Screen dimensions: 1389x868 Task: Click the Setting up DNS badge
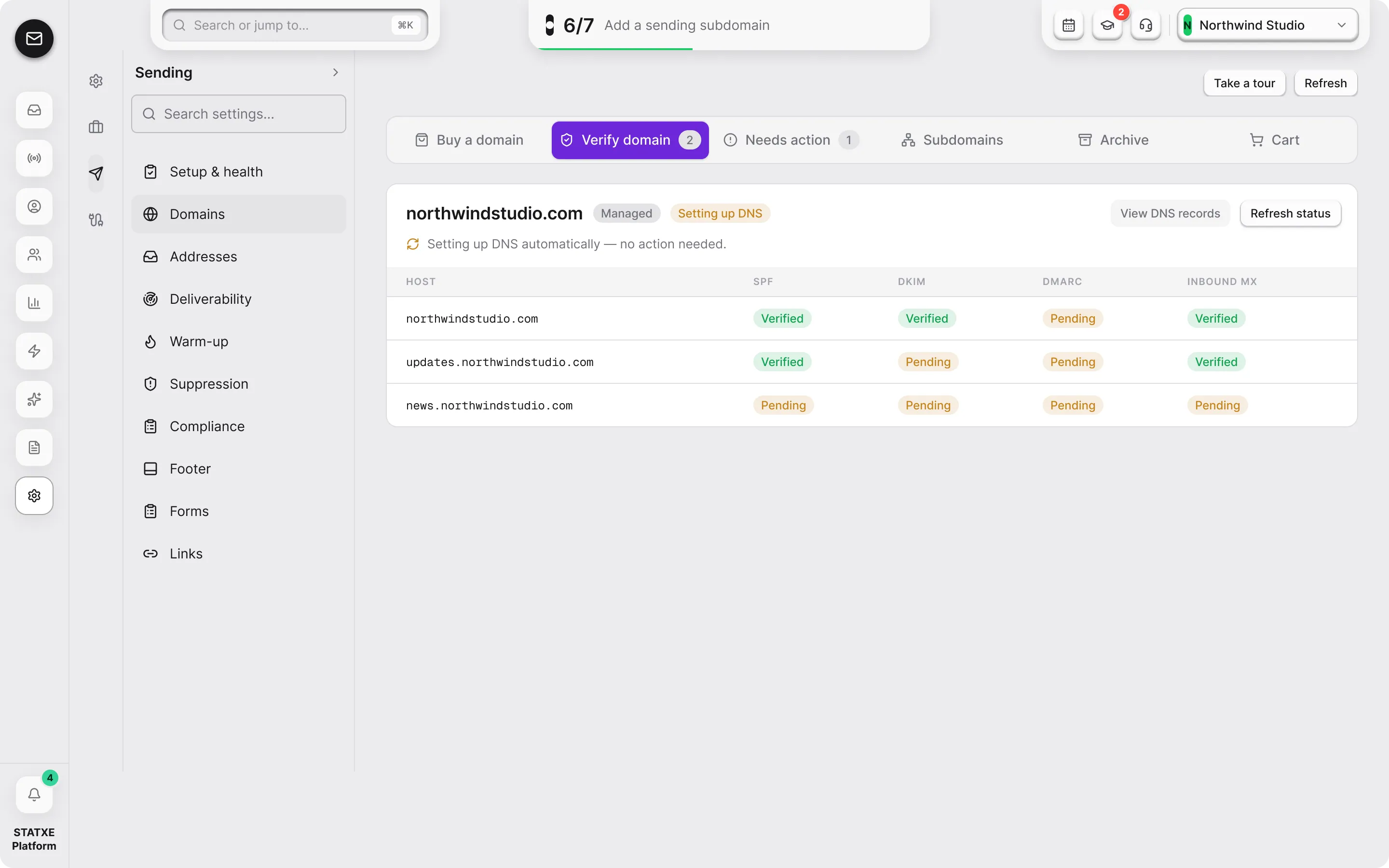tap(720, 214)
